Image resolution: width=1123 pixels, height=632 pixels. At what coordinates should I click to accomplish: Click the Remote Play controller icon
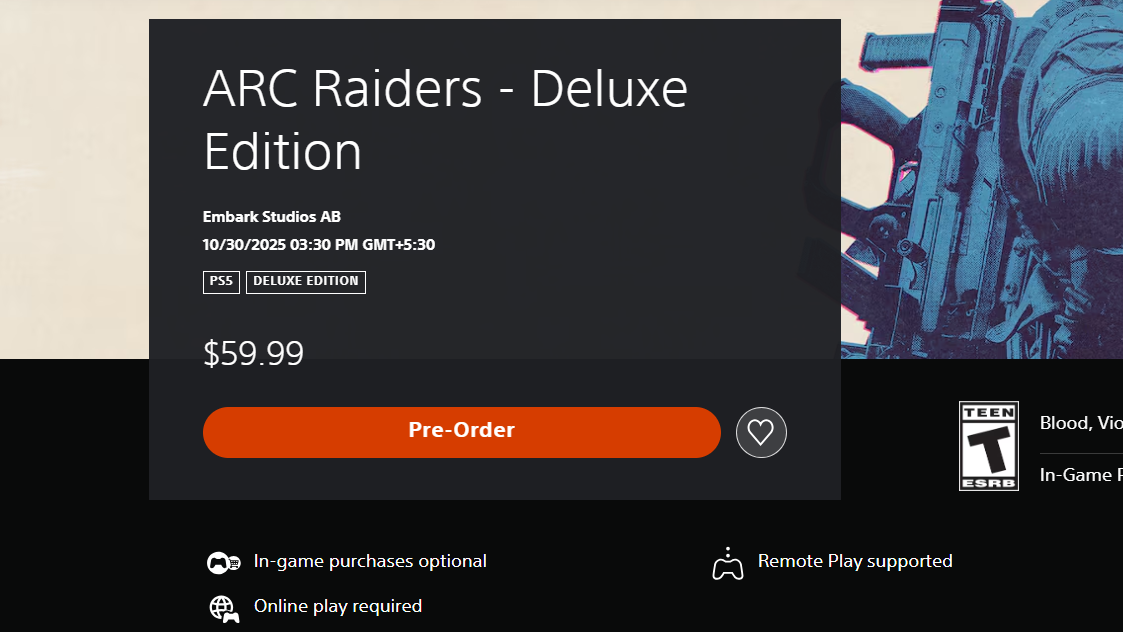pyautogui.click(x=727, y=564)
